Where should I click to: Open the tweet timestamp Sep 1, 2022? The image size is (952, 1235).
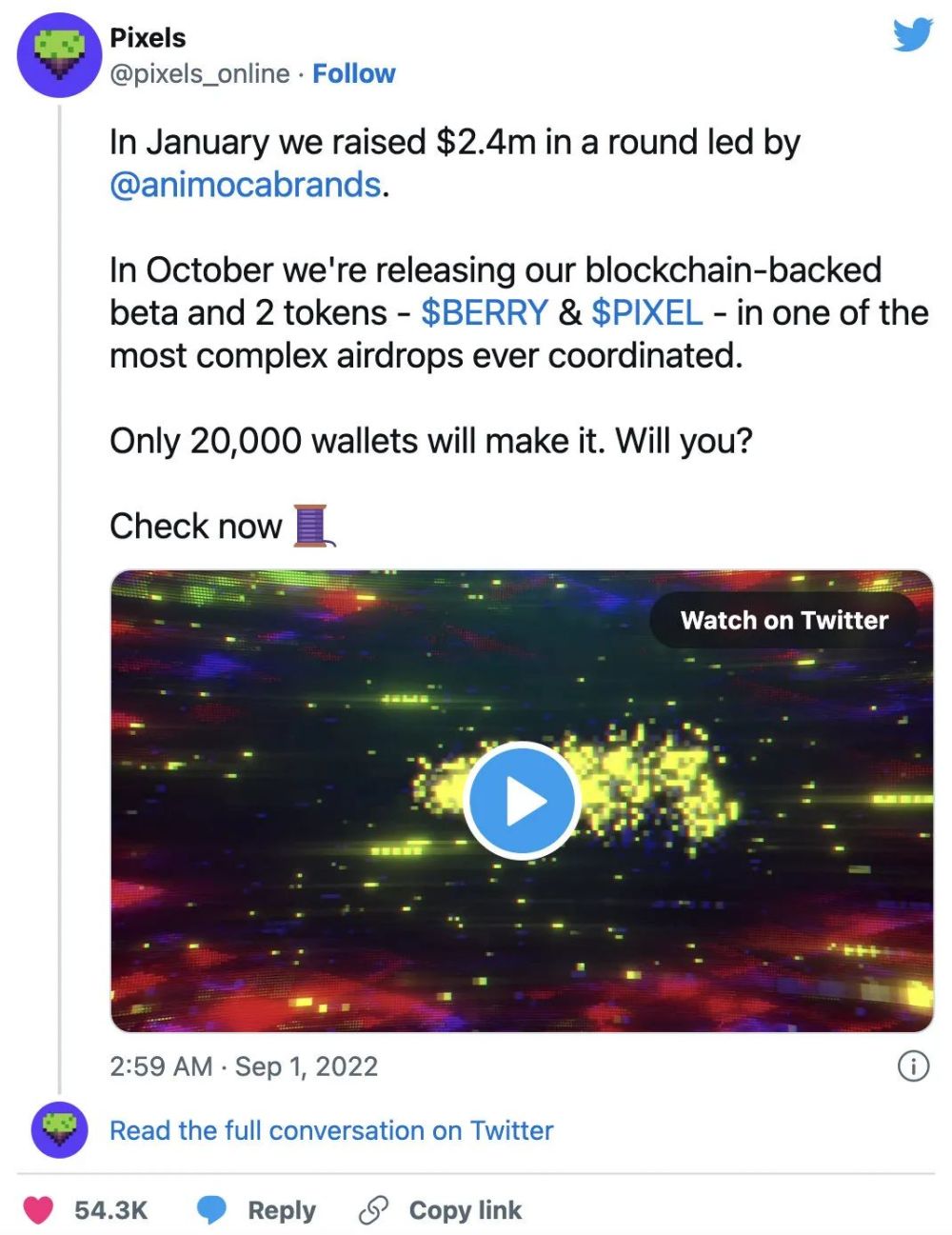(x=244, y=1066)
